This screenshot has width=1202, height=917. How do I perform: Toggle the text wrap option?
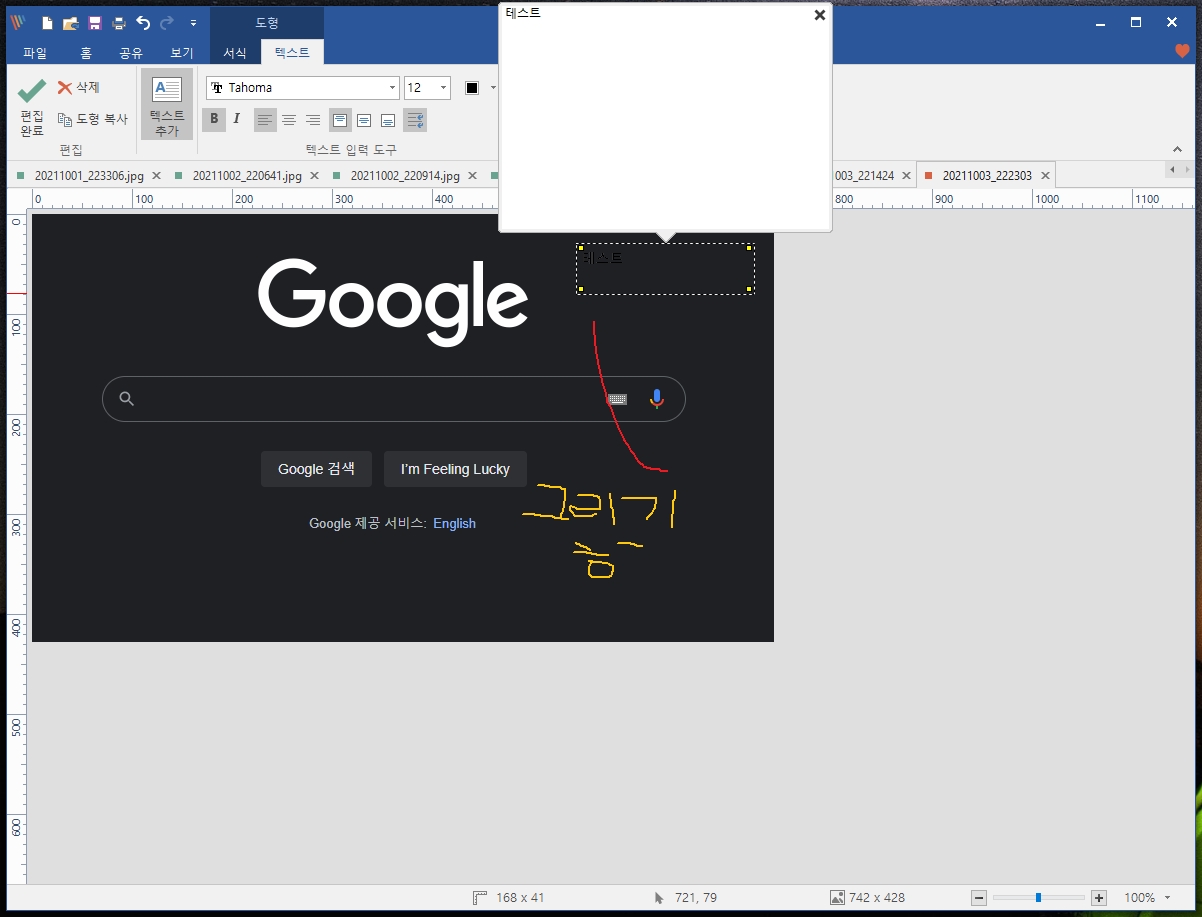pyautogui.click(x=415, y=120)
